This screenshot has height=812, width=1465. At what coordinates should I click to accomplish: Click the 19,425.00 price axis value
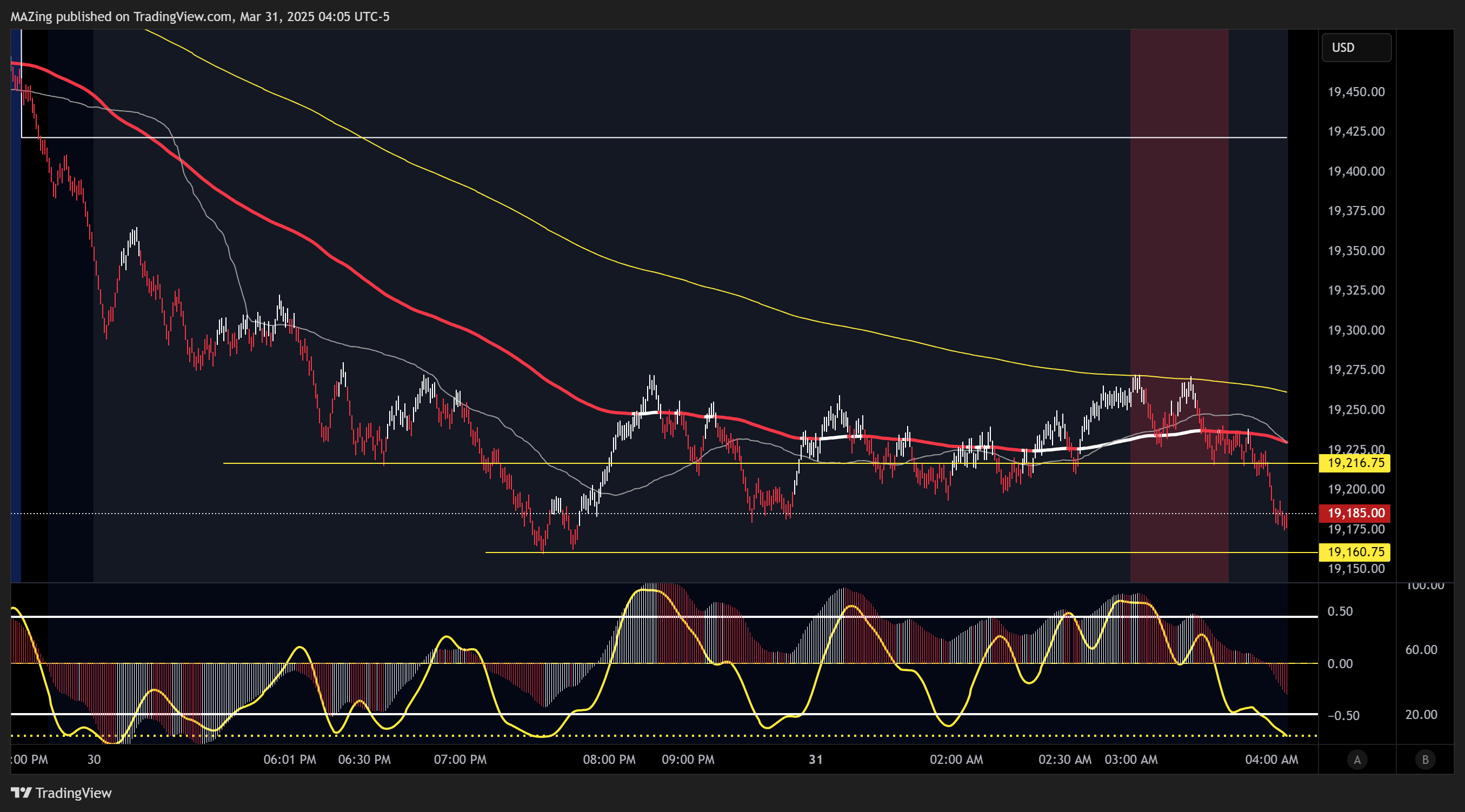pos(1356,131)
